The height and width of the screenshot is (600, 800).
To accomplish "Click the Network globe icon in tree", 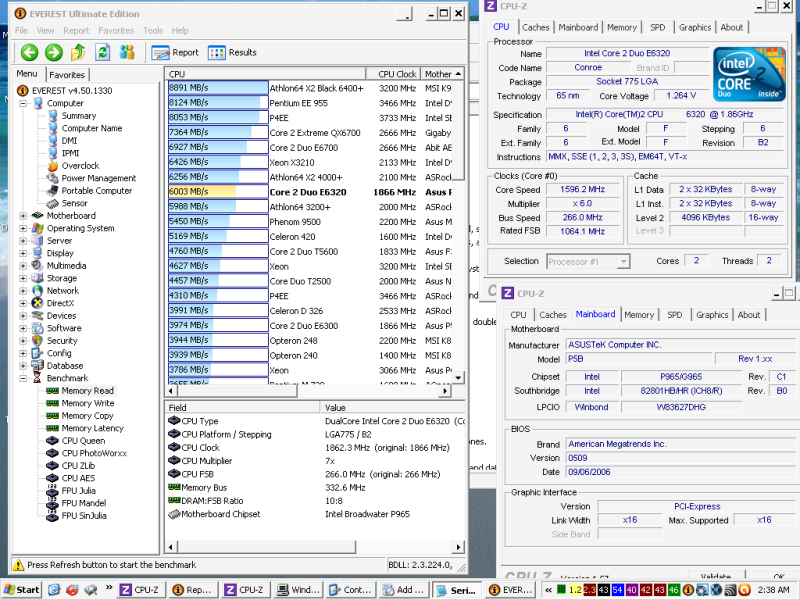I will [x=37, y=291].
